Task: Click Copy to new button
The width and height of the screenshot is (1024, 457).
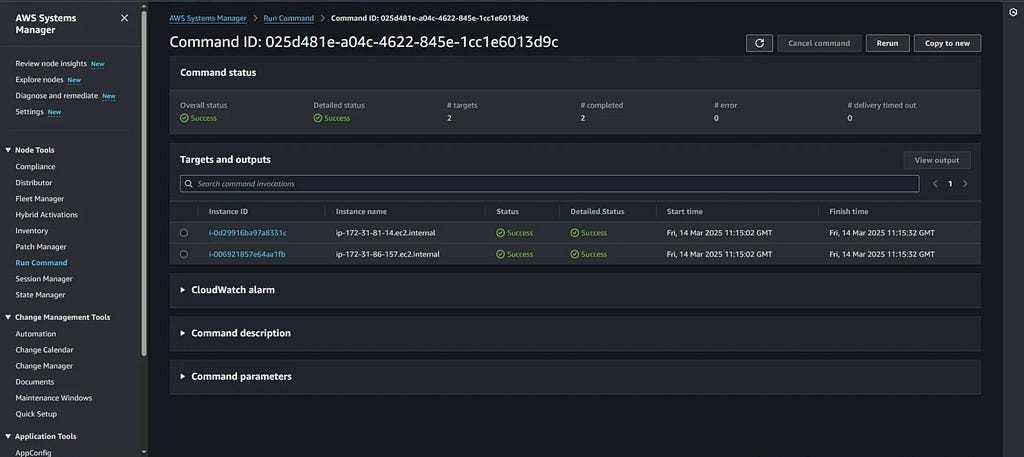Action: coord(948,43)
